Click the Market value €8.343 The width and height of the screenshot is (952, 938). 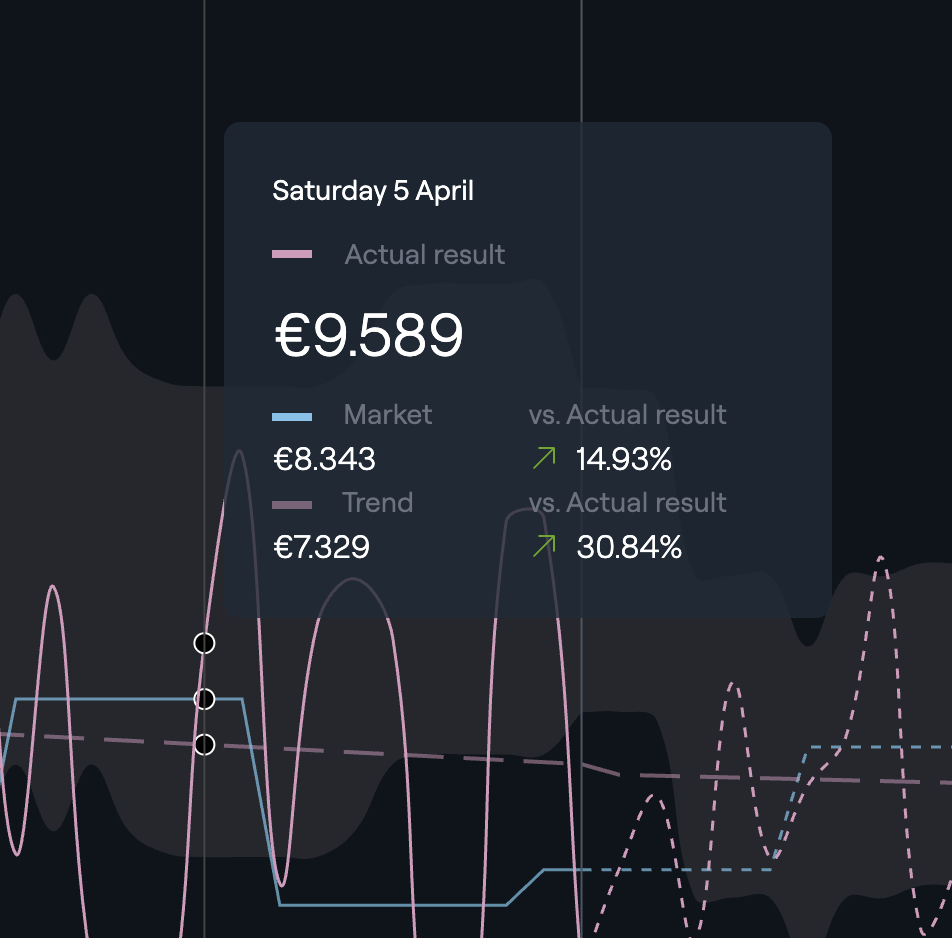[324, 459]
